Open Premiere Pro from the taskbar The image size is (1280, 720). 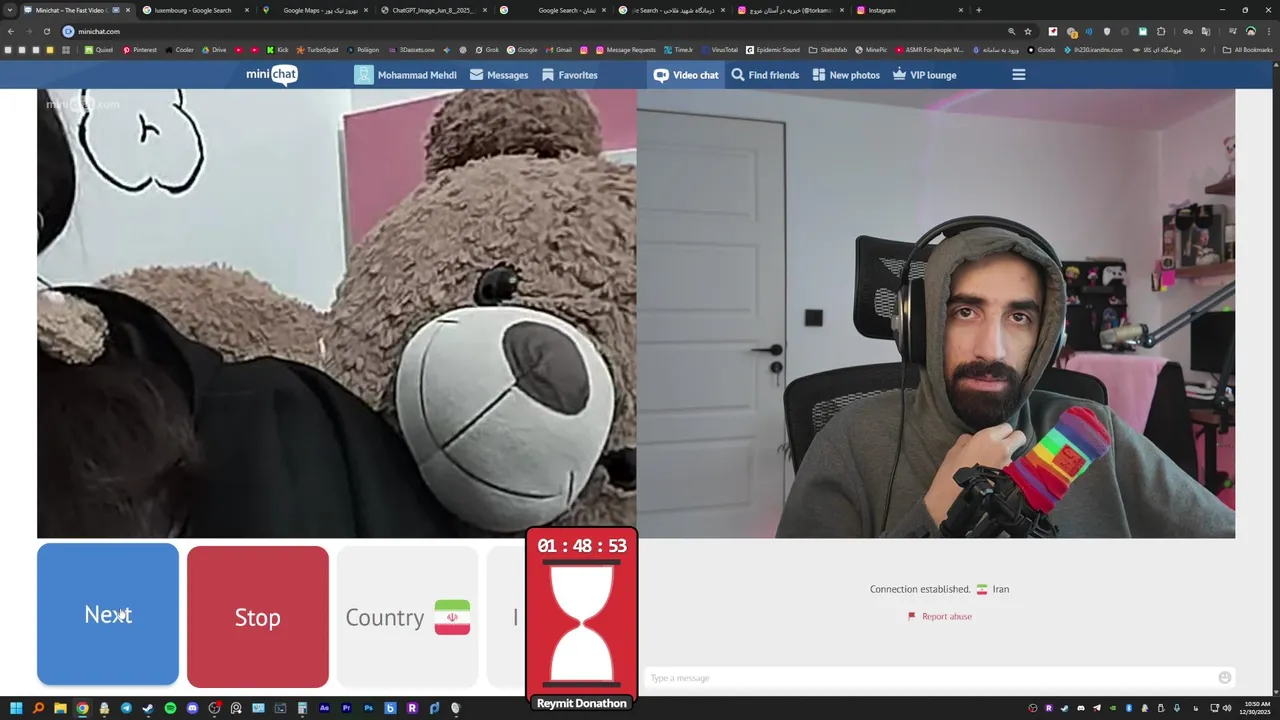346,708
